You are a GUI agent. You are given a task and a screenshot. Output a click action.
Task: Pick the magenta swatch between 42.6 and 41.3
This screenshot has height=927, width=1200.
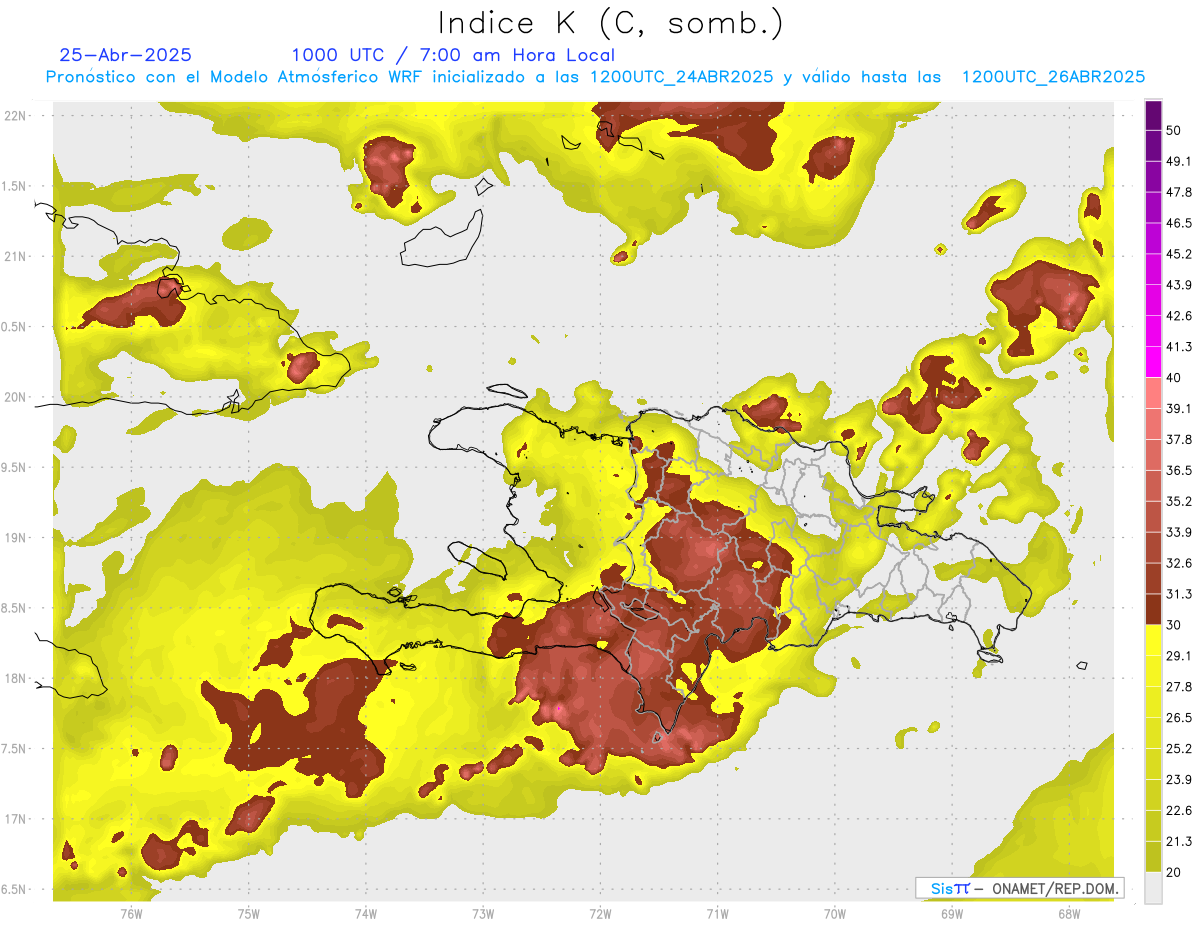point(1153,331)
